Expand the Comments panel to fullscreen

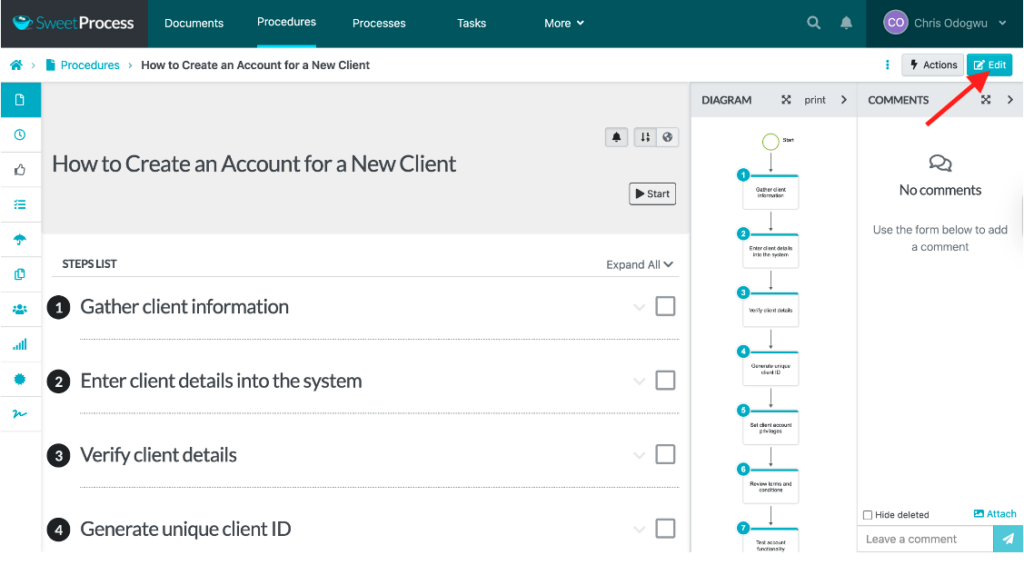coord(985,100)
